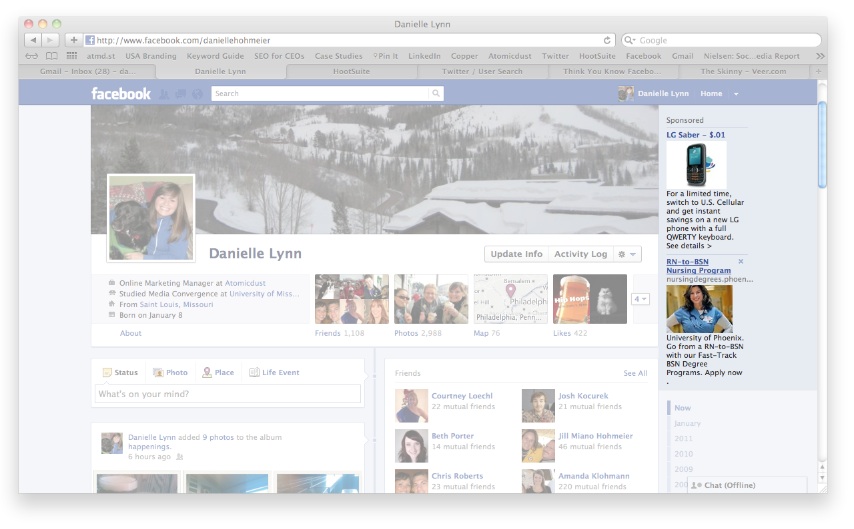
Task: Switch to Gmail - Inbox (28) tab
Action: 87,71
